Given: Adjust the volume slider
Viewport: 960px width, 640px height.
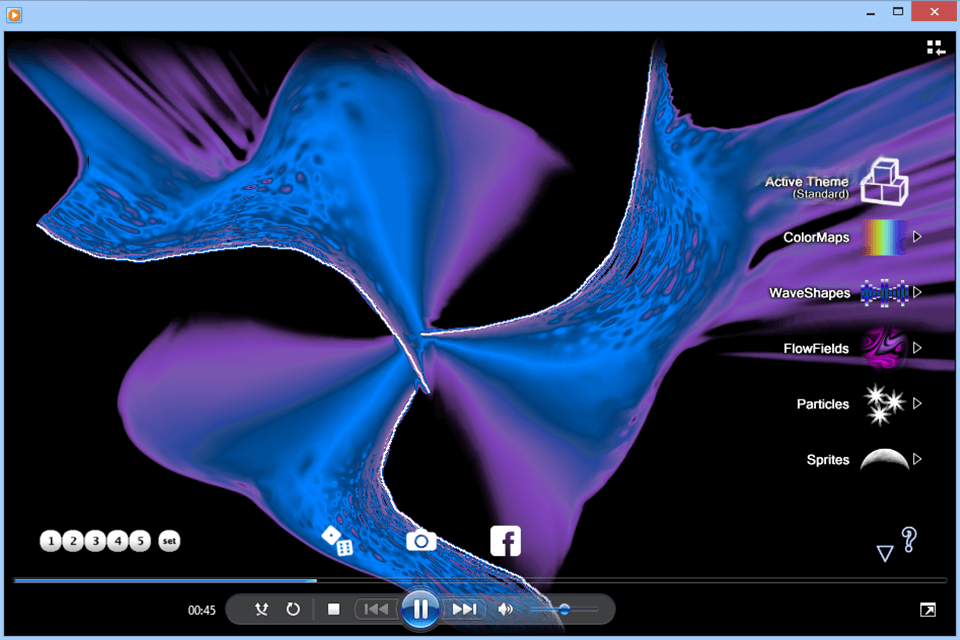Looking at the screenshot, I should pos(563,609).
